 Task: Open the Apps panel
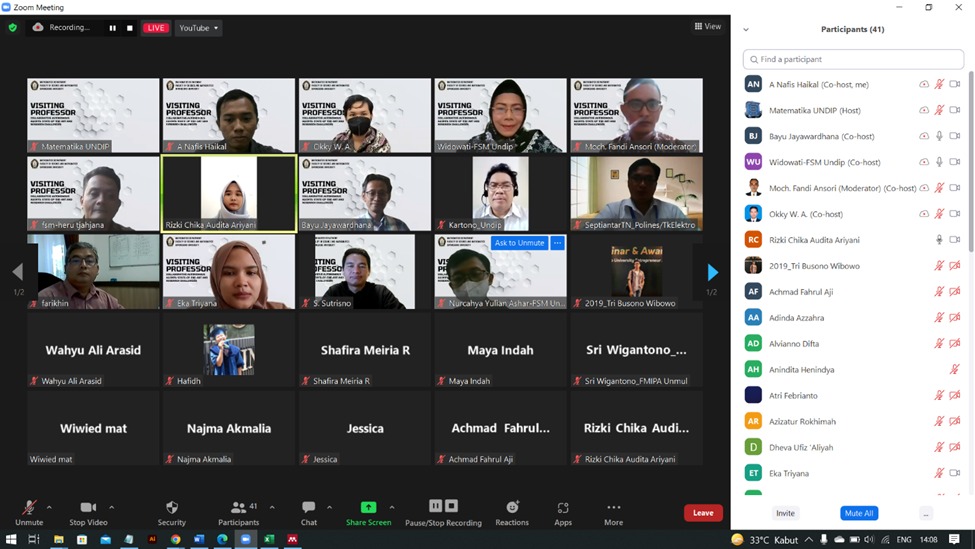click(563, 508)
